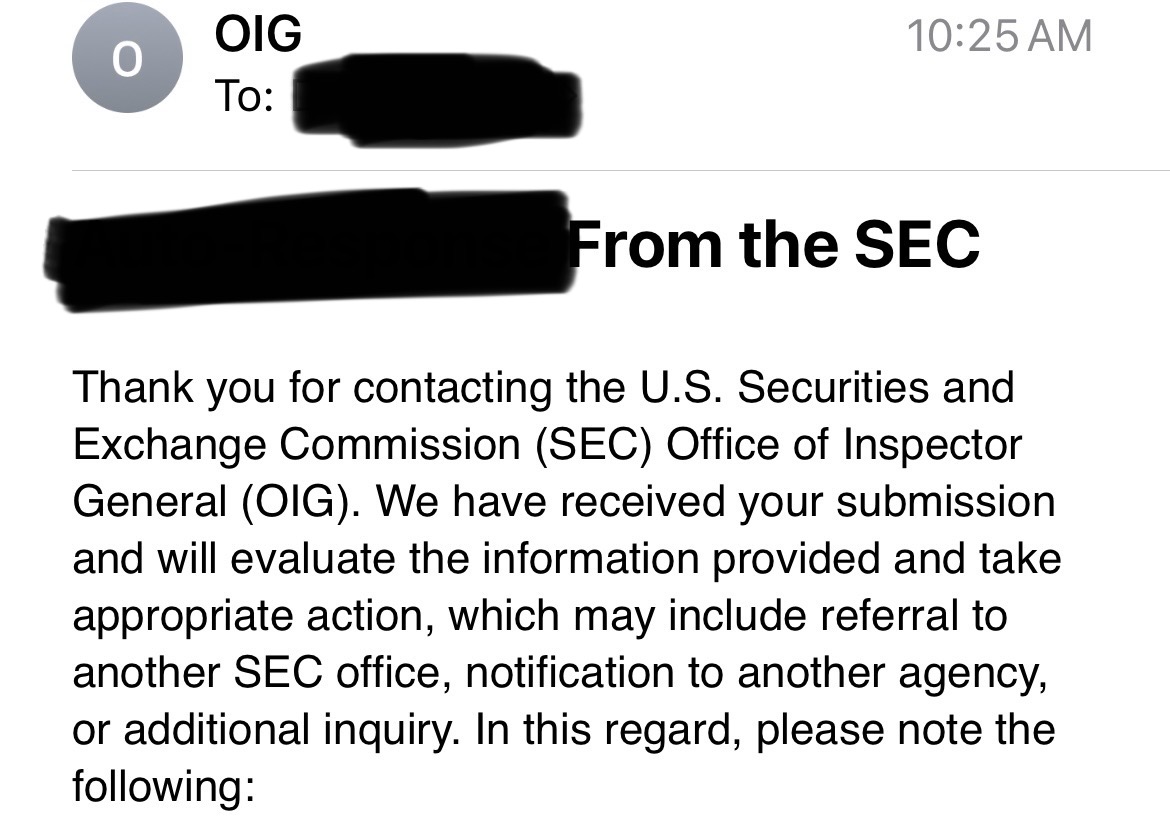Select the "Exchange Commission (SEC)" text
Viewport: 1170px width, 829px height.
[x=363, y=445]
